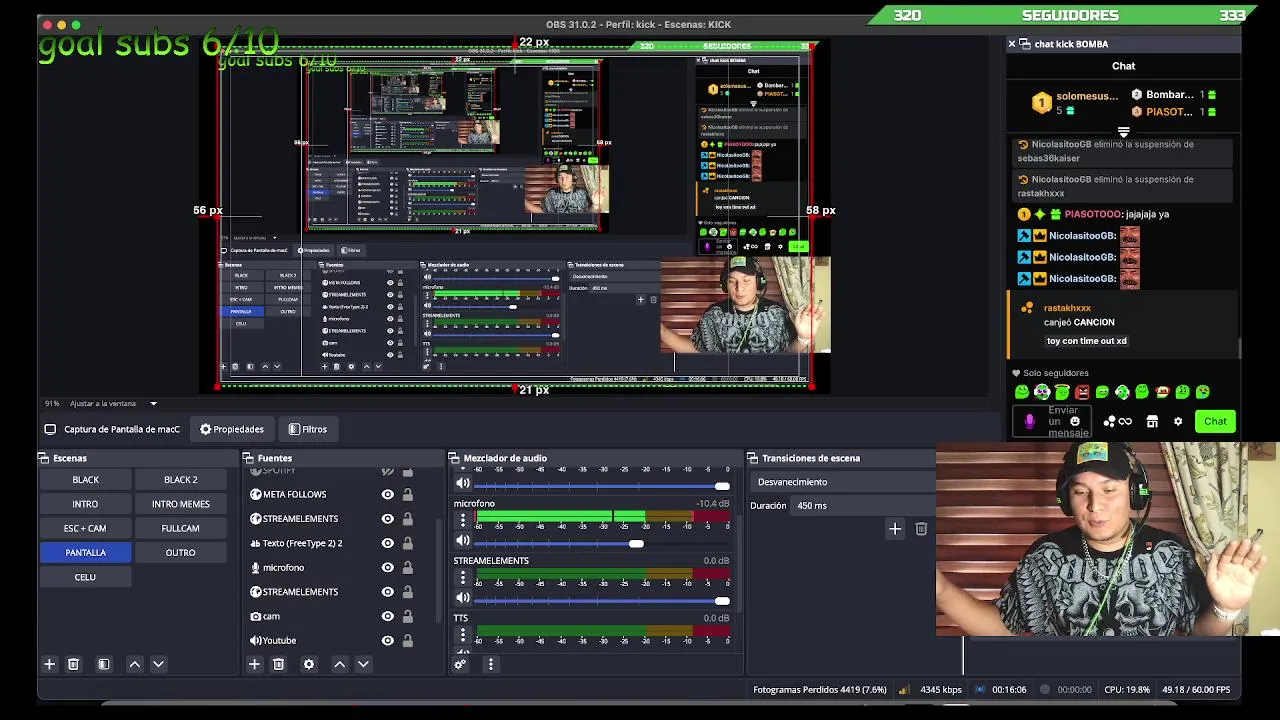
Task: Click the microfono volume slider handle
Action: click(x=636, y=543)
